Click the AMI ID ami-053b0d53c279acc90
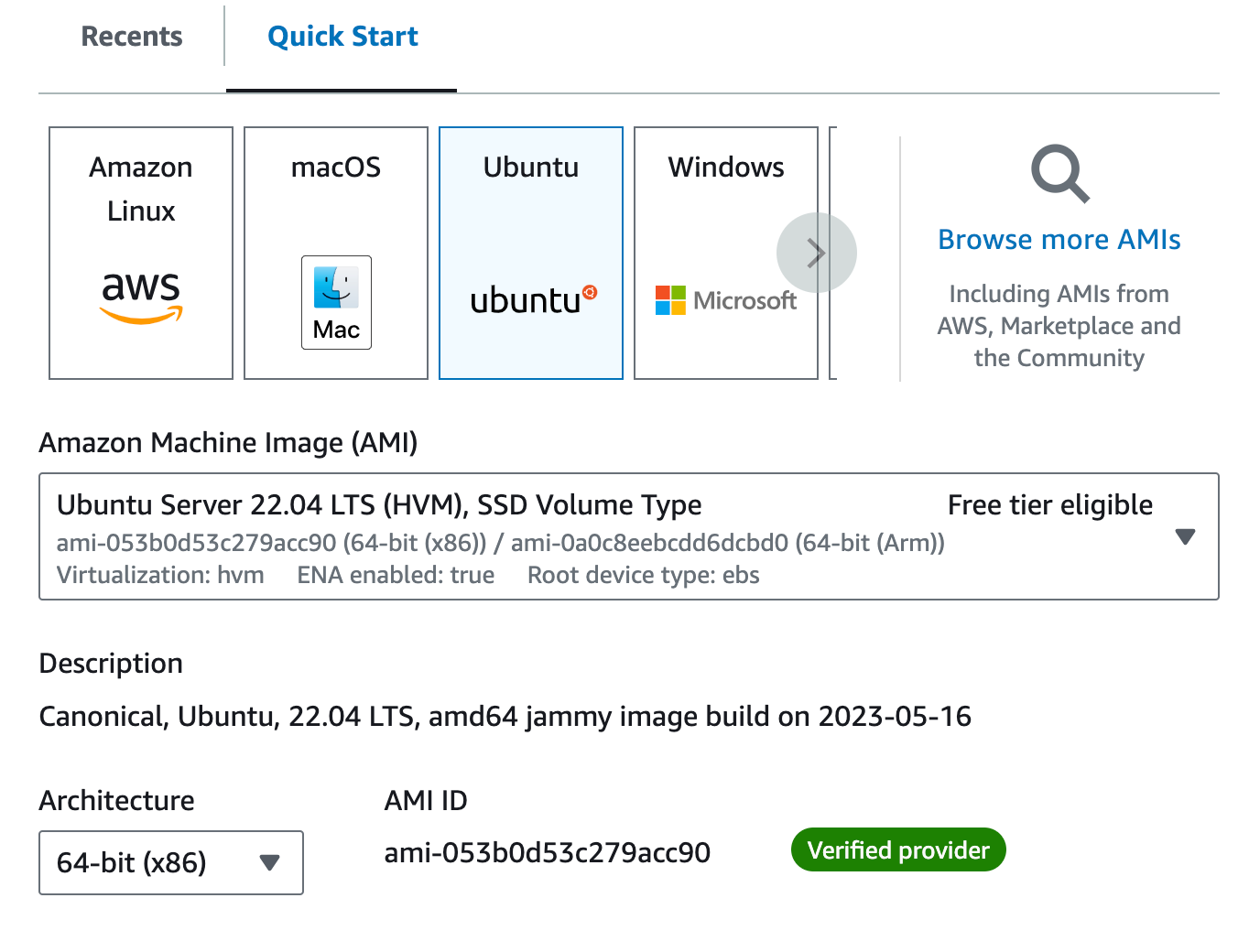This screenshot has height=952, width=1249. click(548, 852)
